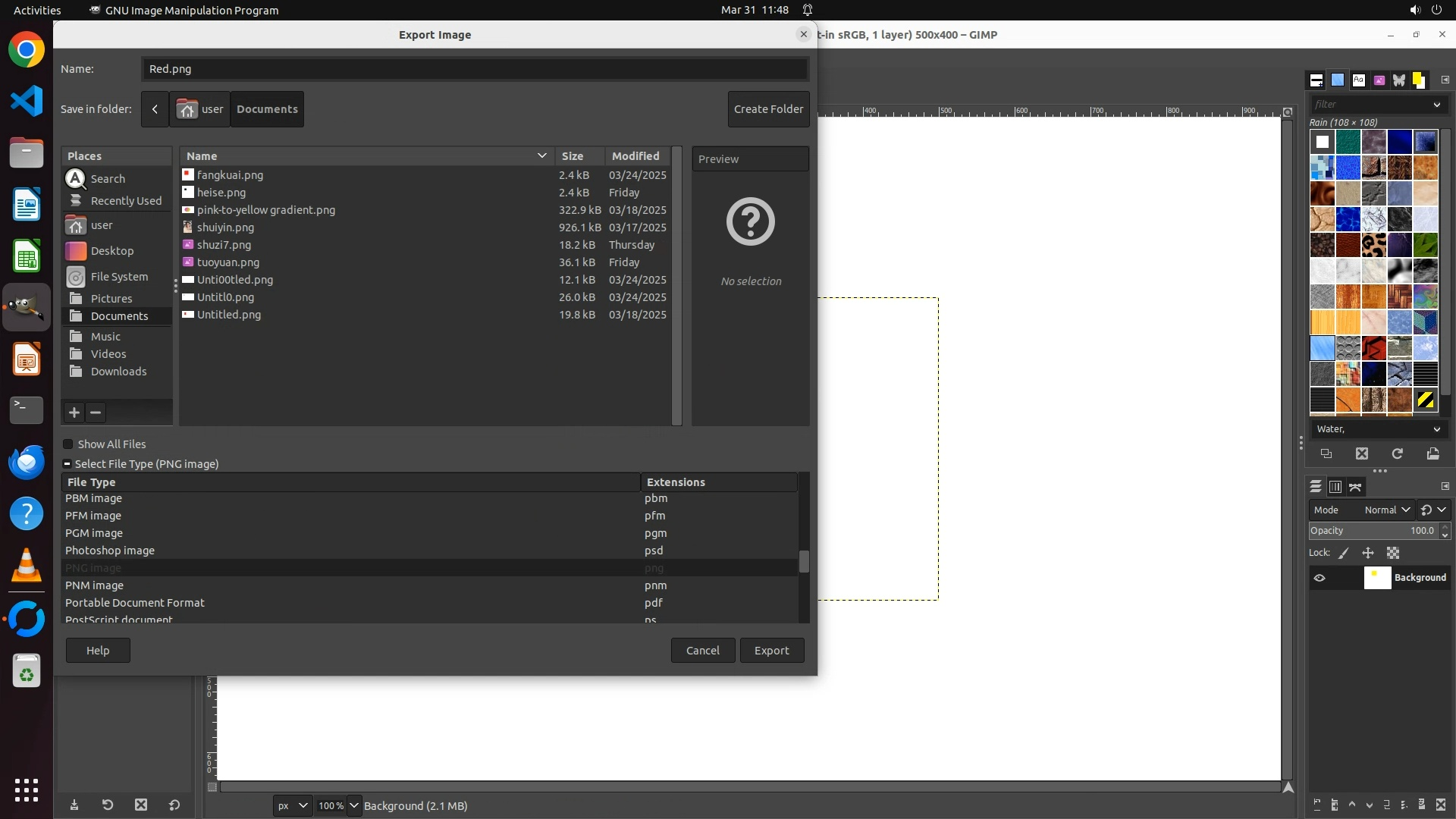The width and height of the screenshot is (1456, 819).
Task: Open the Water pattern tag dropdown
Action: [1436, 429]
